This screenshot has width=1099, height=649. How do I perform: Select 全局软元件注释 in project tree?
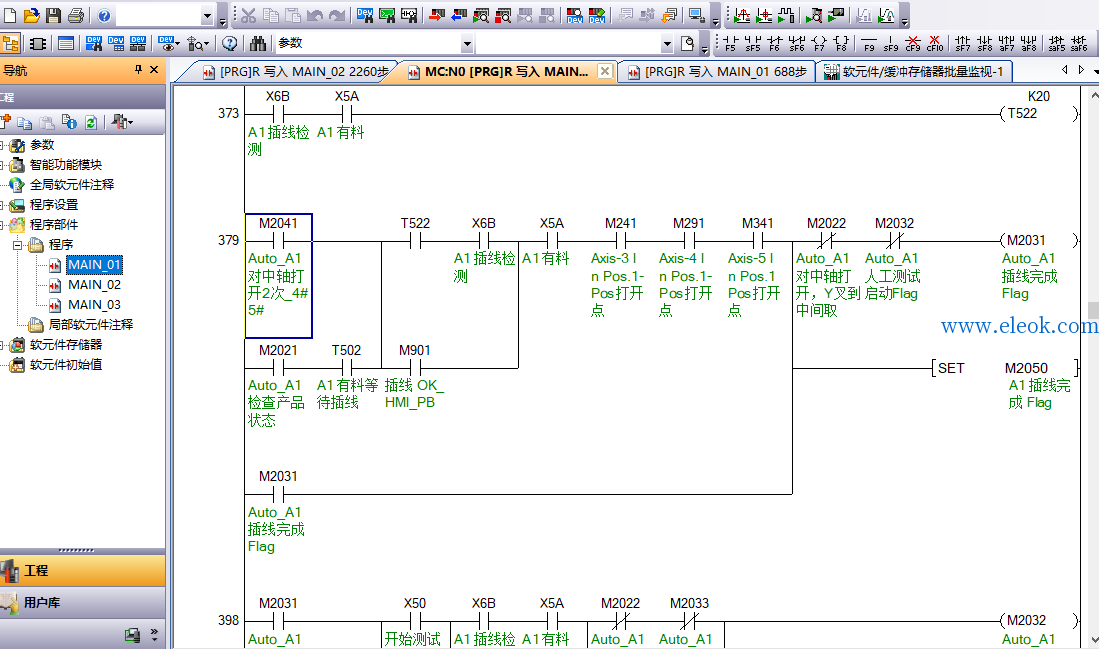tap(71, 184)
